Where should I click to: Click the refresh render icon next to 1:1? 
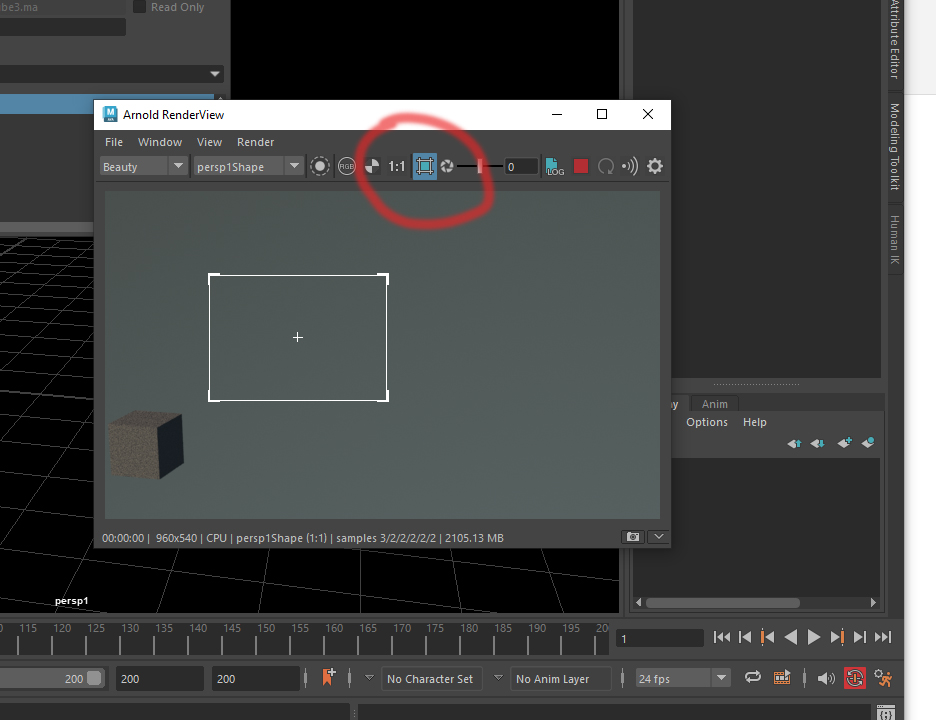(x=372, y=166)
